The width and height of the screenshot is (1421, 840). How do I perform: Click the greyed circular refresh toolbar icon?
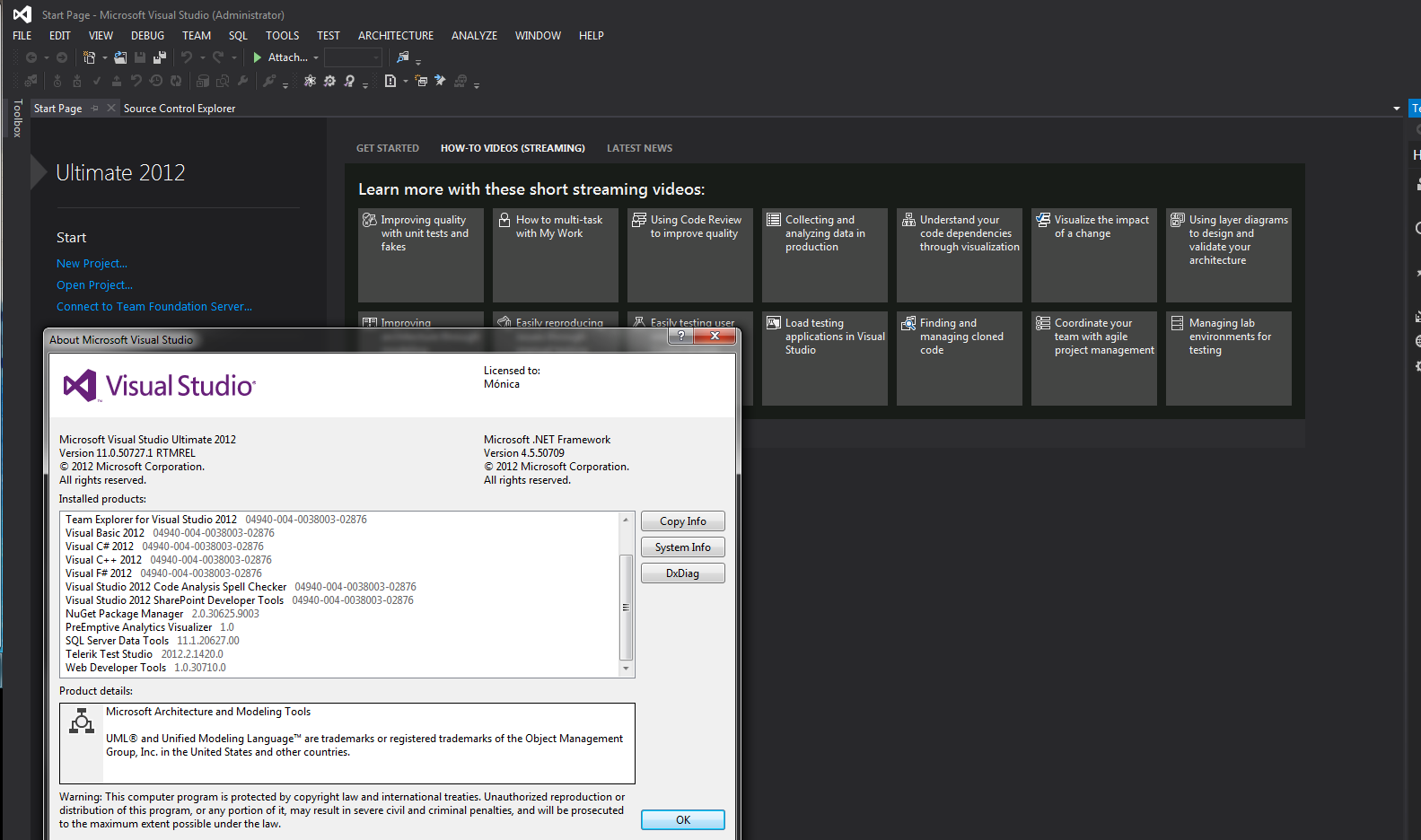point(176,81)
